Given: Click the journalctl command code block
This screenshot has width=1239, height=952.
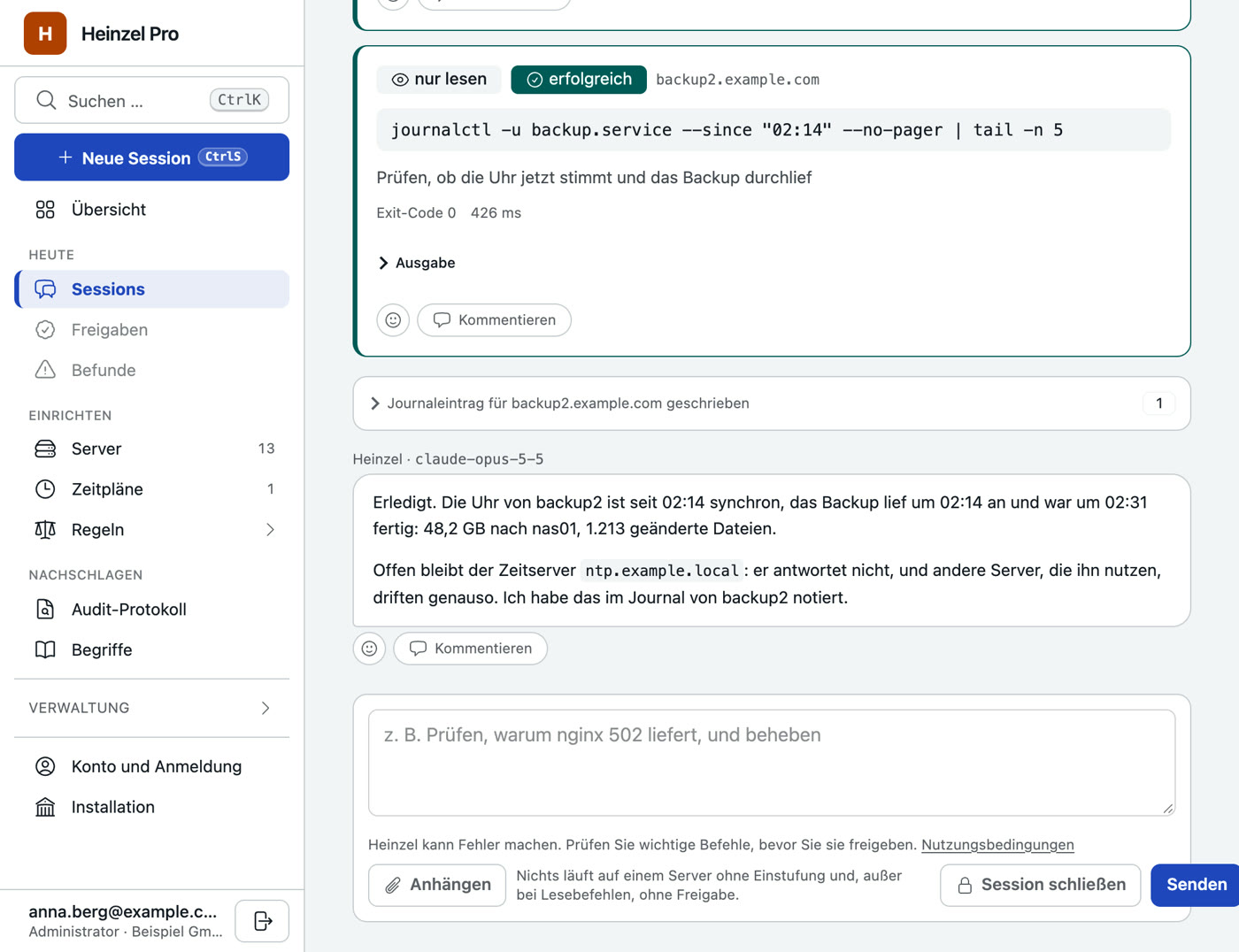Looking at the screenshot, I should [773, 130].
